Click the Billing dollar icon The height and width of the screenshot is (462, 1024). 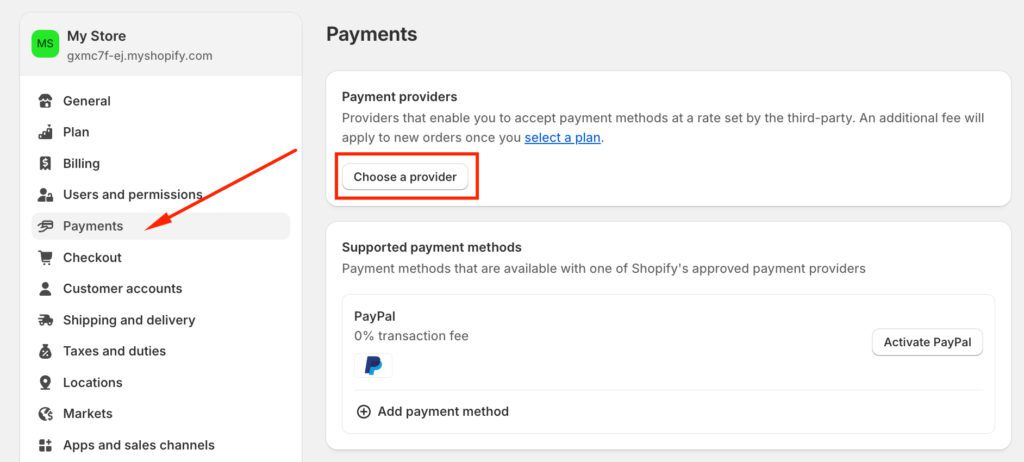[45, 163]
